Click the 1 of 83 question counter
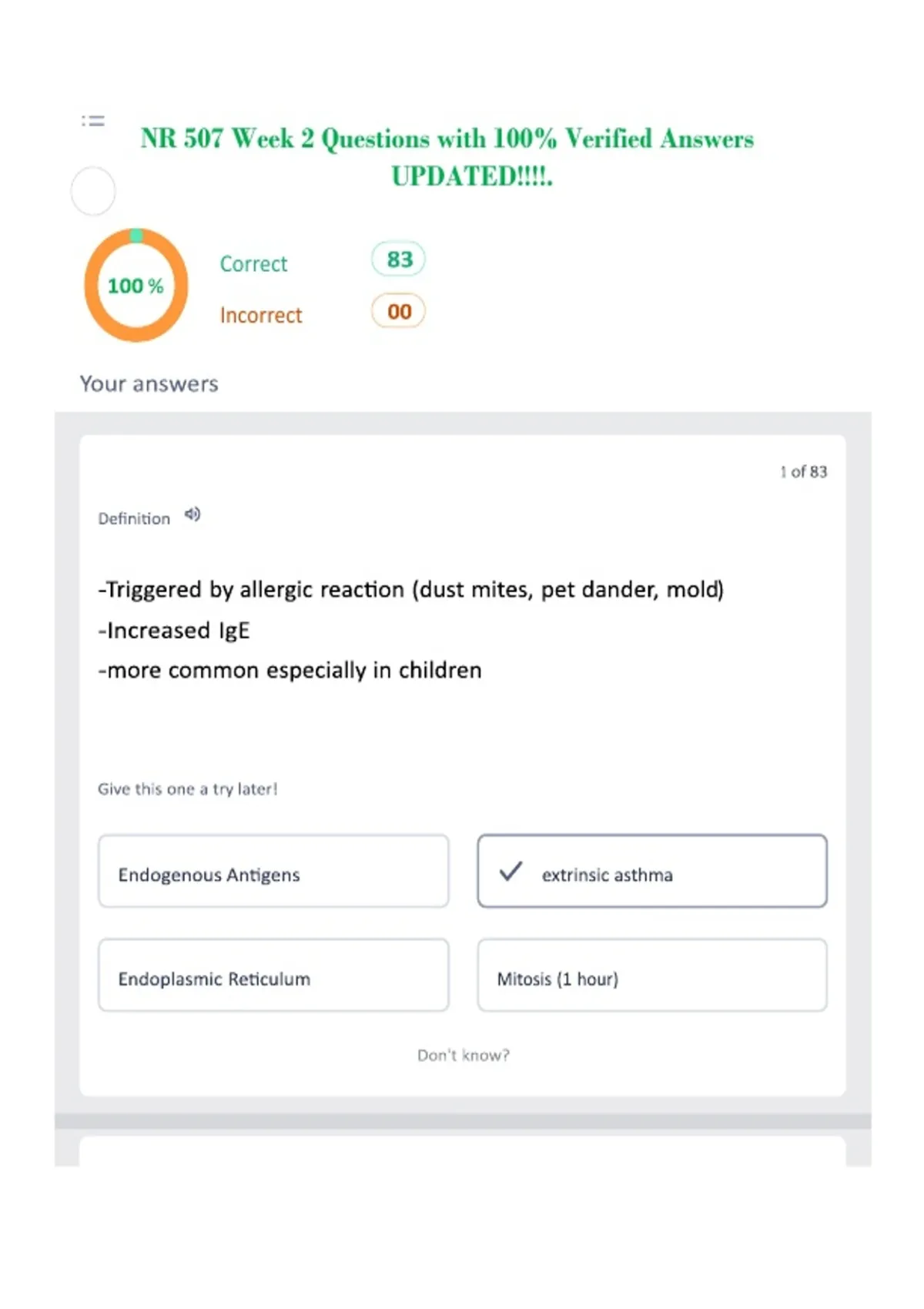Viewport: 924px width, 1309px height. 803,471
